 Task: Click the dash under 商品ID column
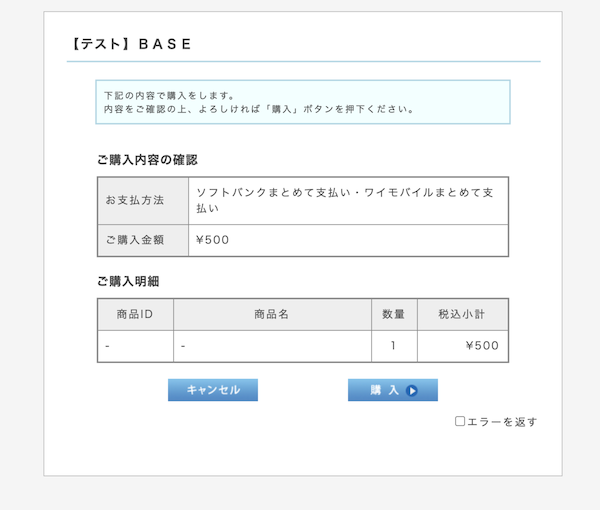click(108, 346)
